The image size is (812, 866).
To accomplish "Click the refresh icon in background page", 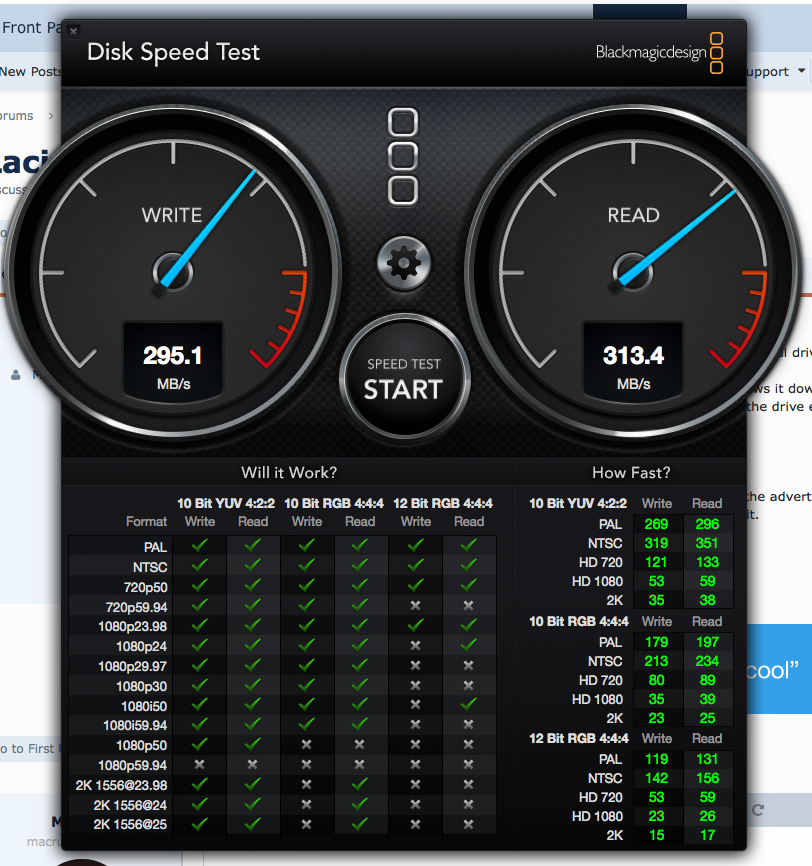I will click(x=758, y=810).
